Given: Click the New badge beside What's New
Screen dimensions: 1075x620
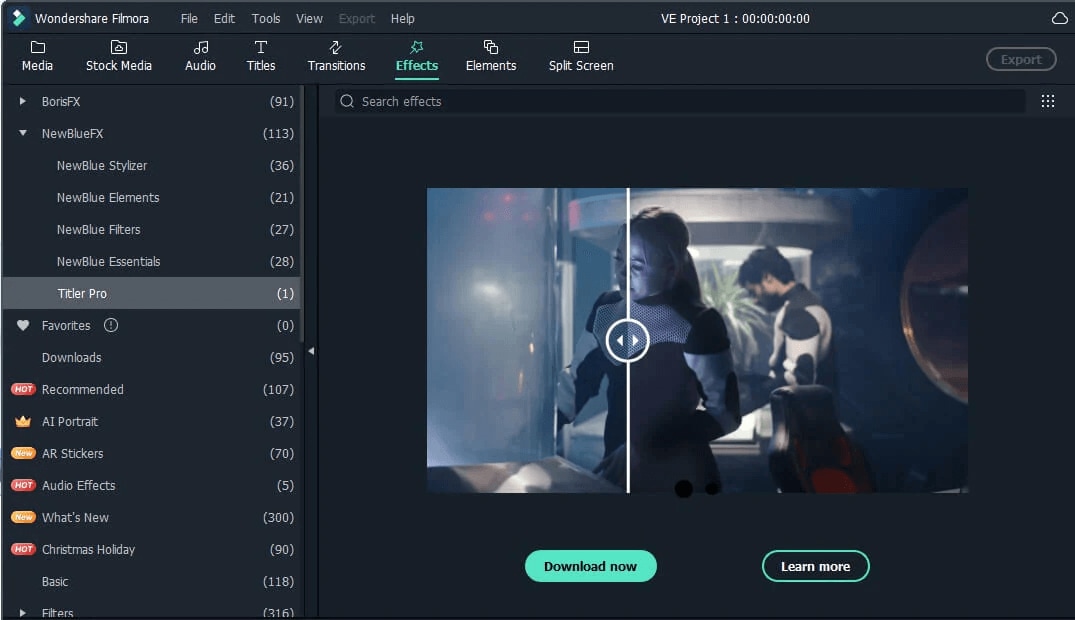Looking at the screenshot, I should coord(23,517).
